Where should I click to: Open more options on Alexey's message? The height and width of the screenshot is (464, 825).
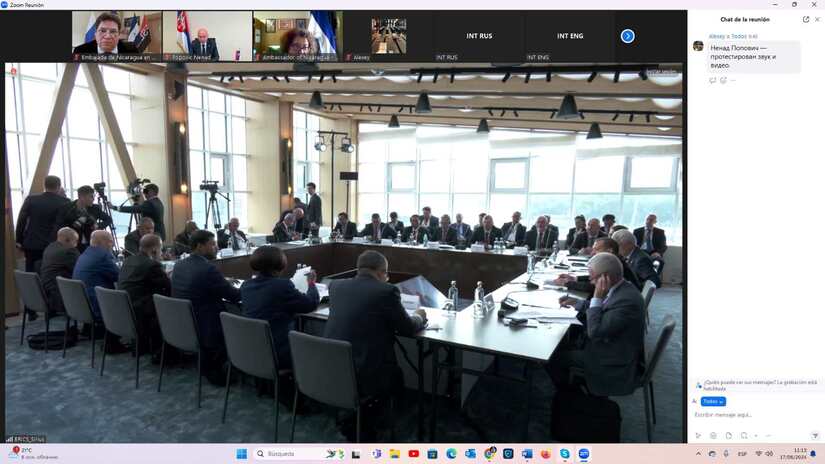click(733, 80)
